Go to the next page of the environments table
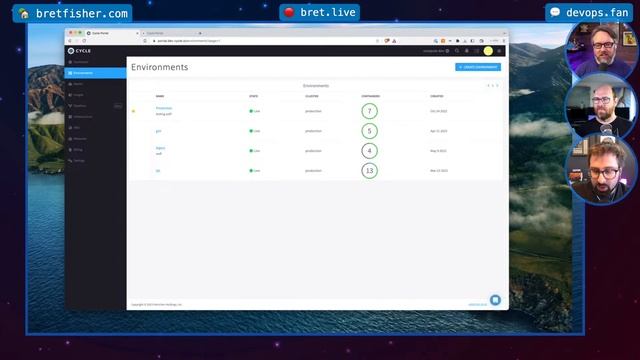The height and width of the screenshot is (360, 640). (x=497, y=86)
